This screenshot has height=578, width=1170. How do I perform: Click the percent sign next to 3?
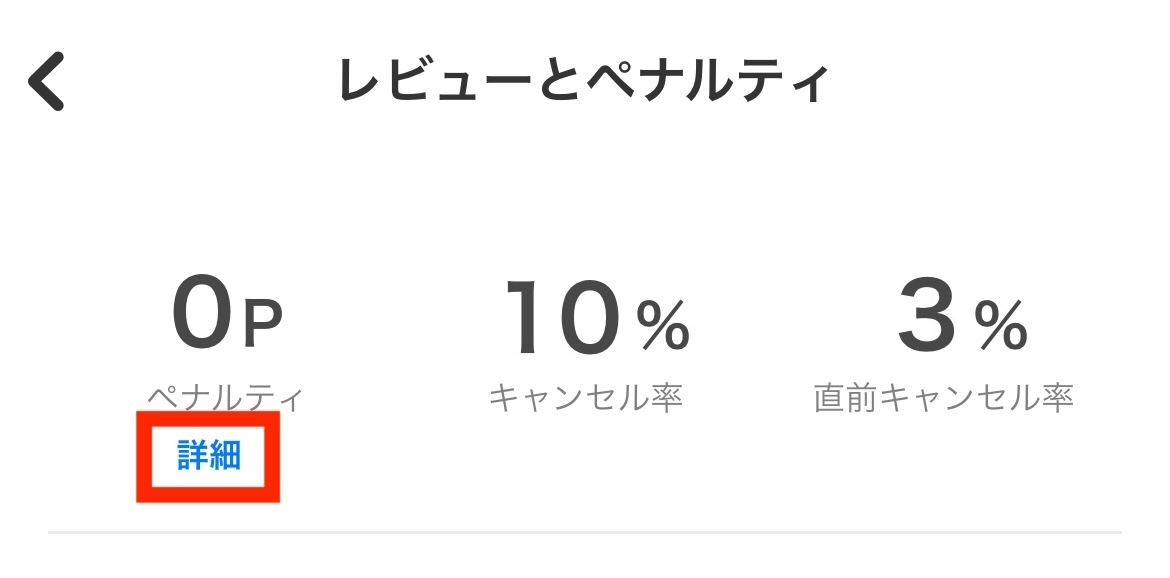point(1001,326)
